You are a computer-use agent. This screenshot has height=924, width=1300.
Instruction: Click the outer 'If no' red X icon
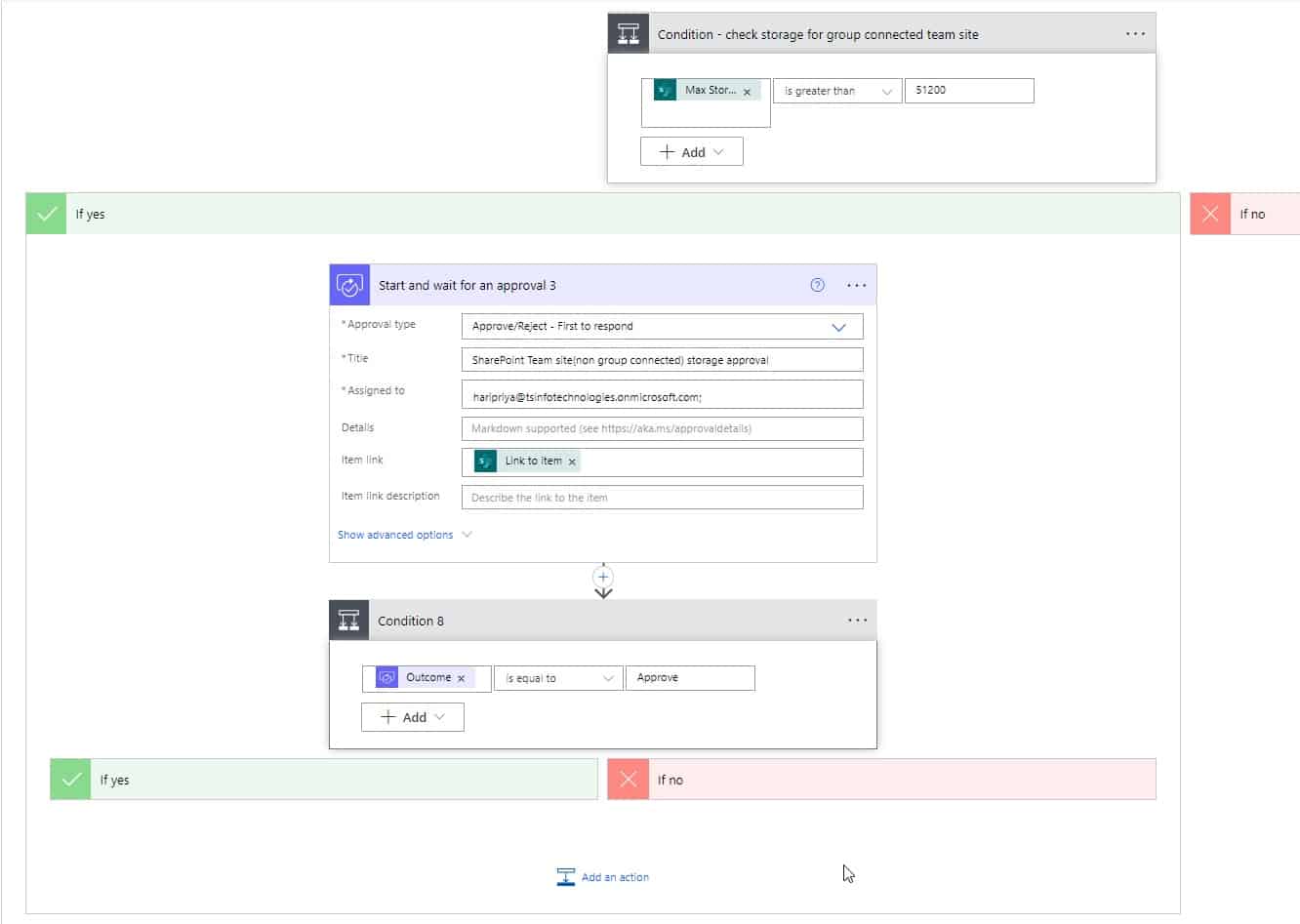(1210, 214)
